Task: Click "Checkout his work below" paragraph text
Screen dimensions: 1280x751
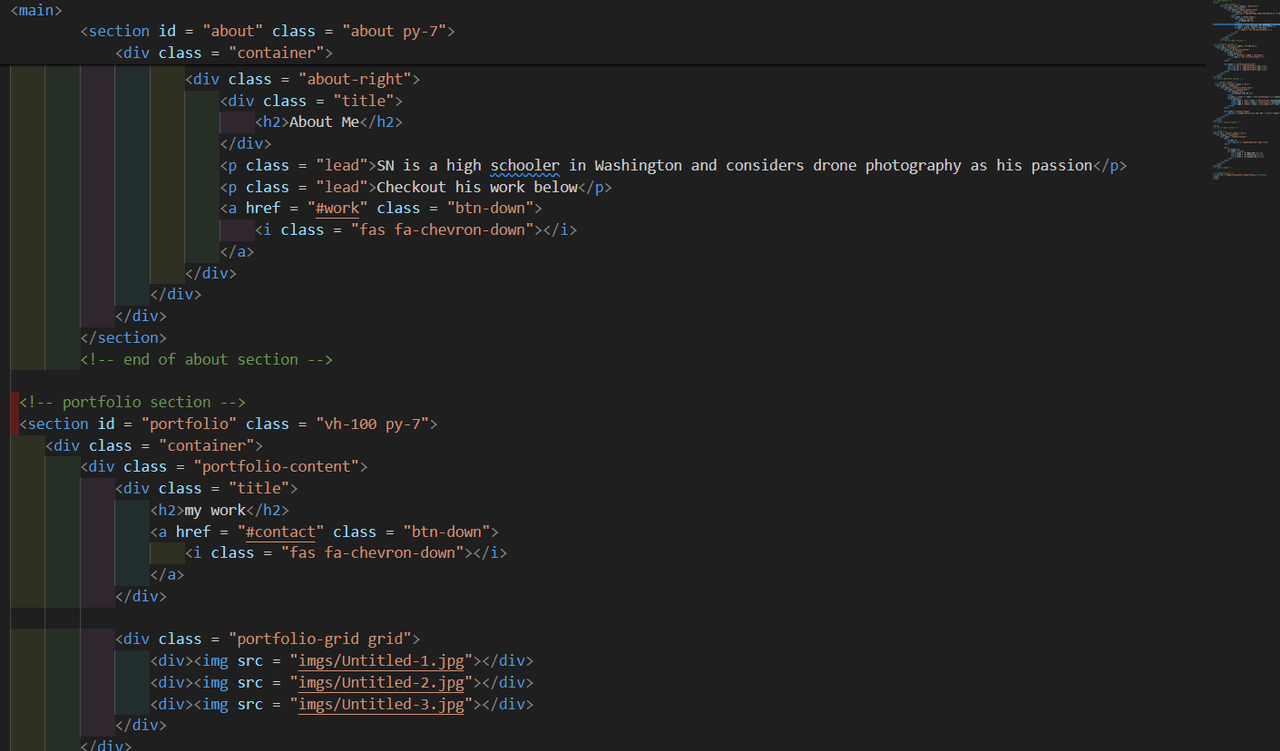Action: click(477, 188)
